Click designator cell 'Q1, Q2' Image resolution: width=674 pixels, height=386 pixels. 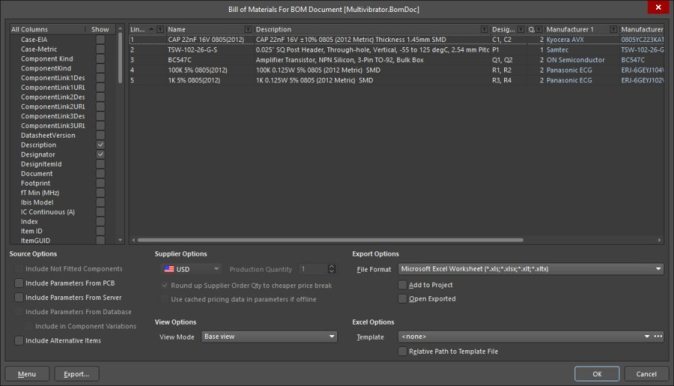[502, 60]
